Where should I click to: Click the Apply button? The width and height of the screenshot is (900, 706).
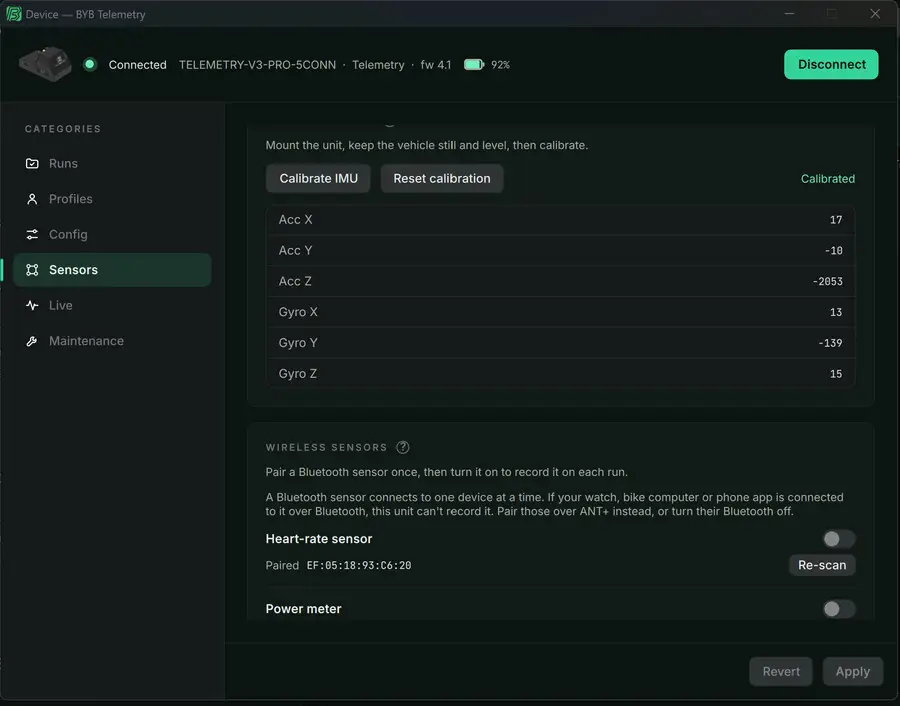pyautogui.click(x=853, y=672)
